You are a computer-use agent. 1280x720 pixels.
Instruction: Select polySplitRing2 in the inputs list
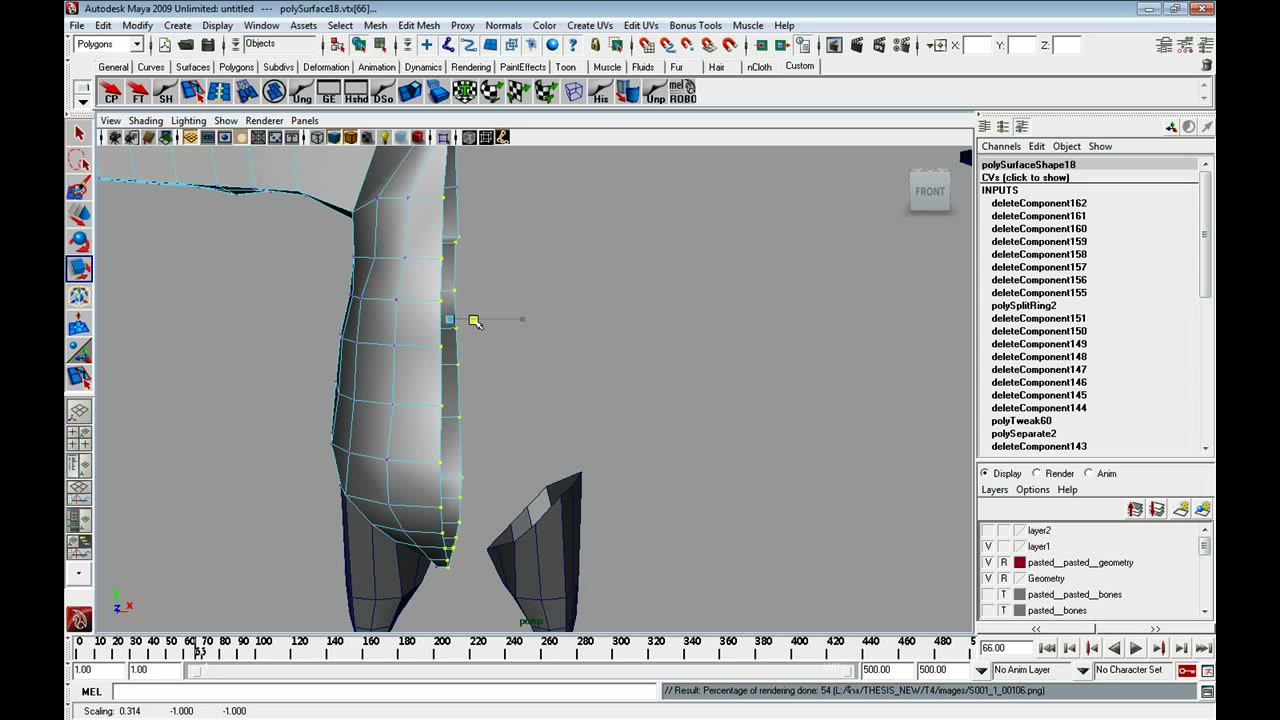(x=1023, y=306)
